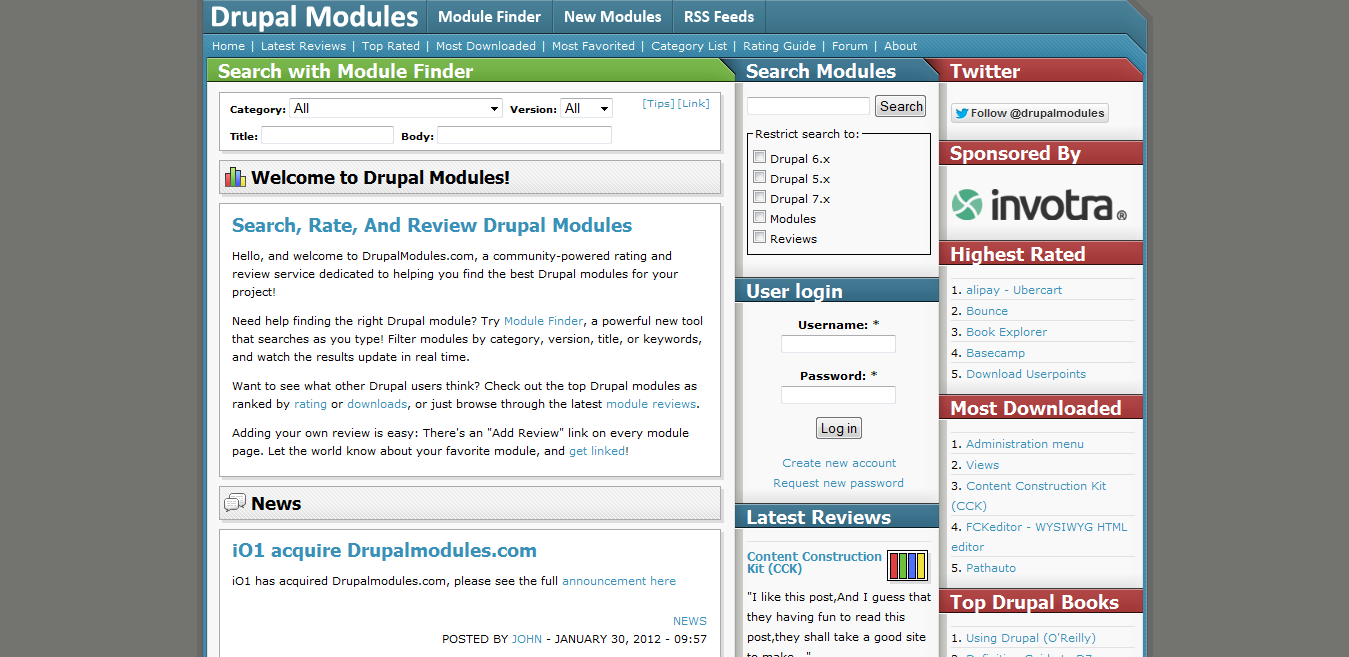This screenshot has width=1349, height=657.
Task: Open Pathauto in Most Downloaded list
Action: (991, 568)
